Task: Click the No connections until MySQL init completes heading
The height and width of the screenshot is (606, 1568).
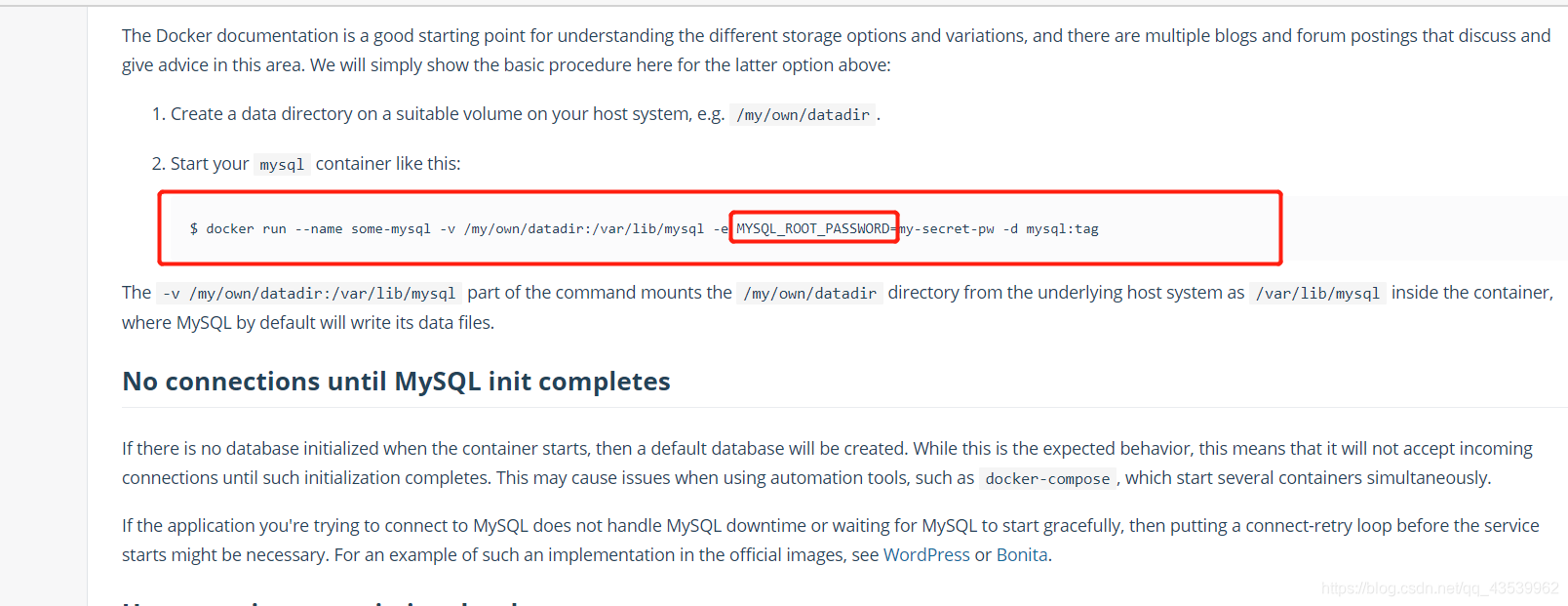Action: [x=396, y=381]
